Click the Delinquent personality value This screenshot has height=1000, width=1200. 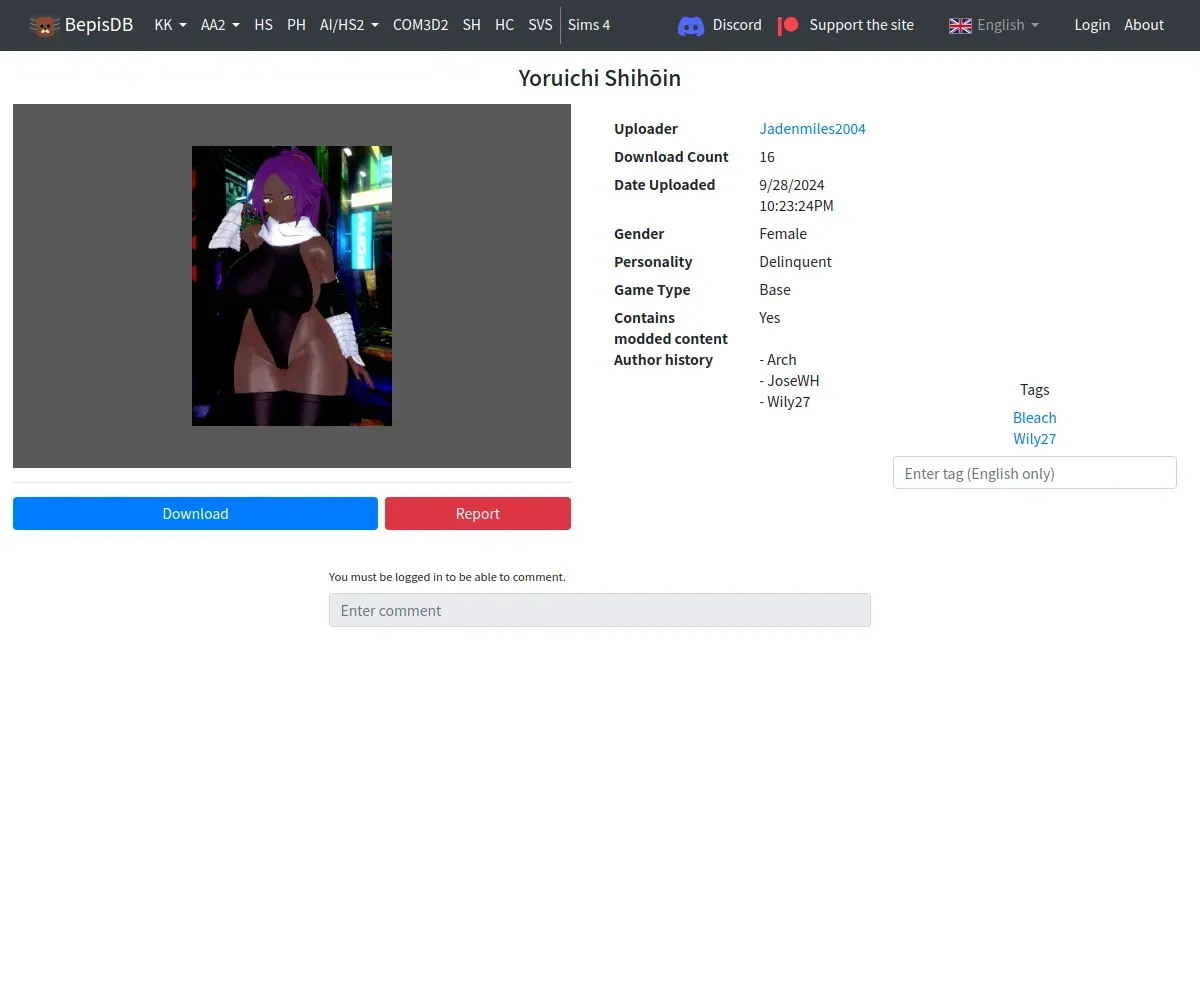pyautogui.click(x=796, y=262)
